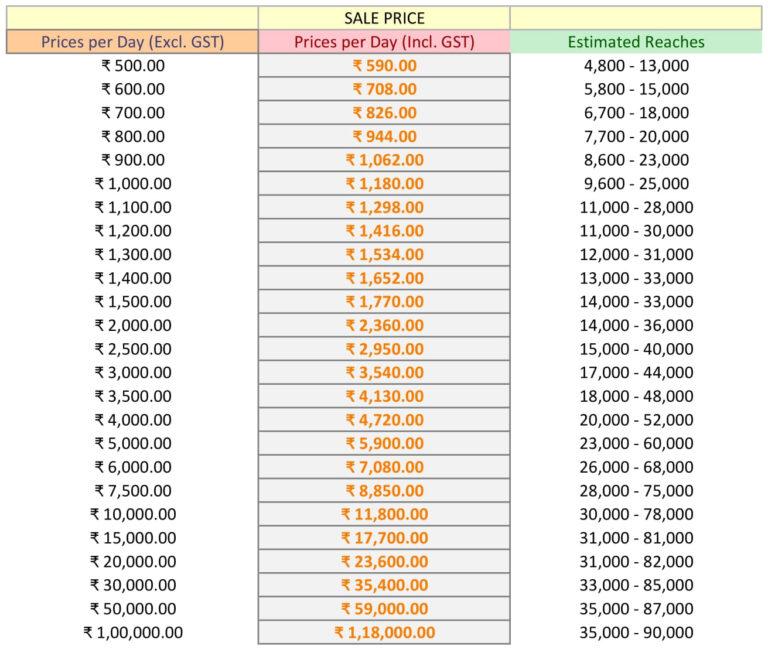768x653 pixels.
Task: Click the ₹ 1,18,000.00 price cell
Action: [384, 632]
